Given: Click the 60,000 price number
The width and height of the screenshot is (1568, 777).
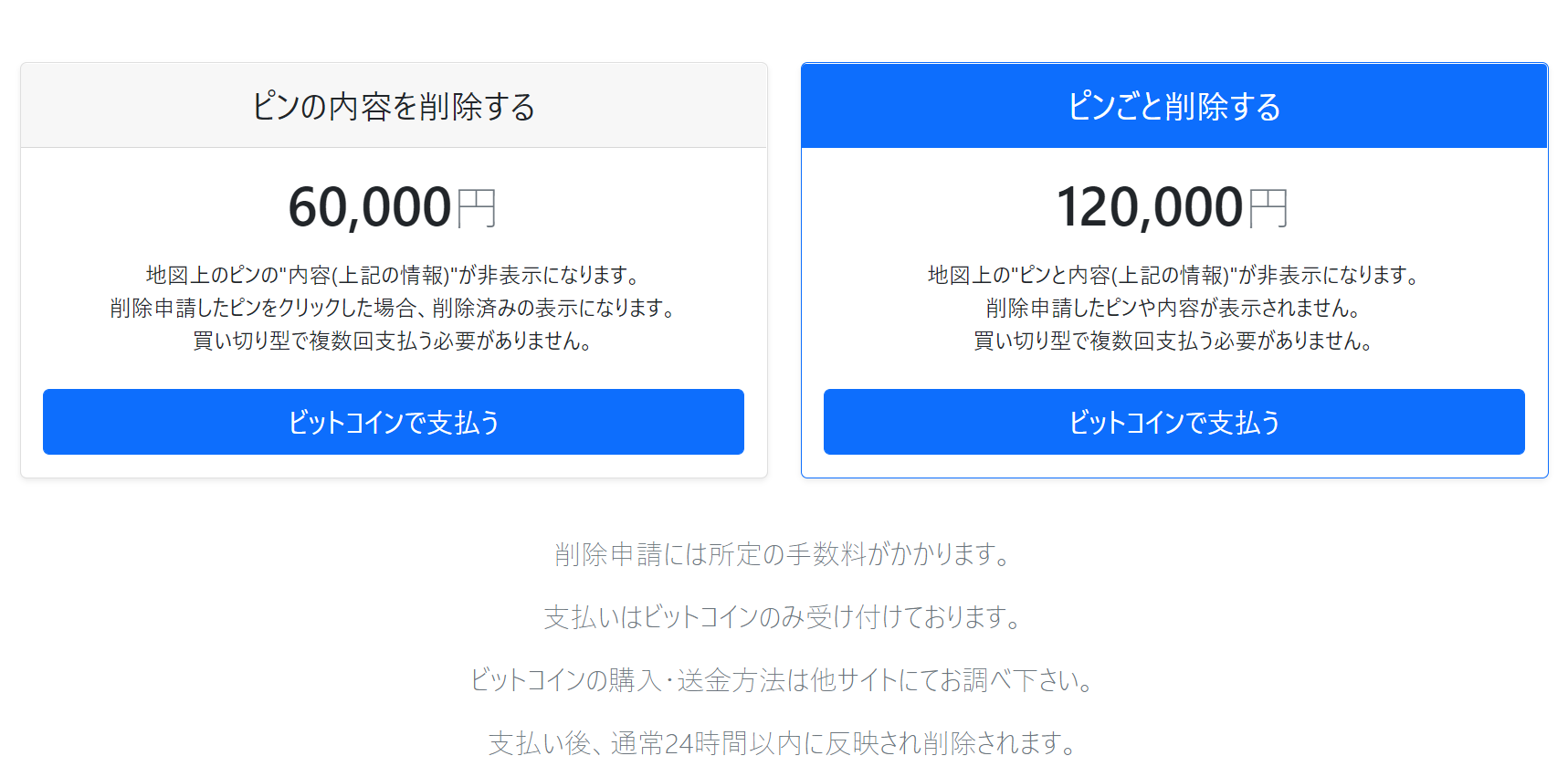Looking at the screenshot, I should pos(370,207).
